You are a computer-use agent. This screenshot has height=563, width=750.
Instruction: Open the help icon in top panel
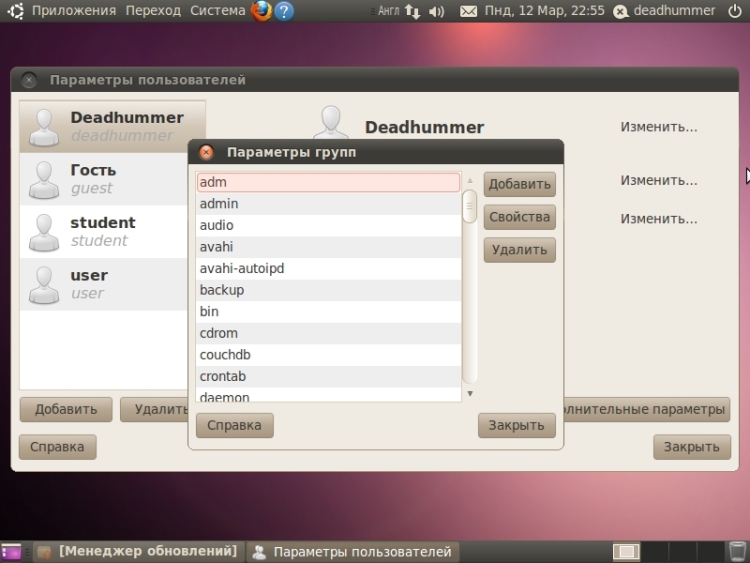point(284,11)
